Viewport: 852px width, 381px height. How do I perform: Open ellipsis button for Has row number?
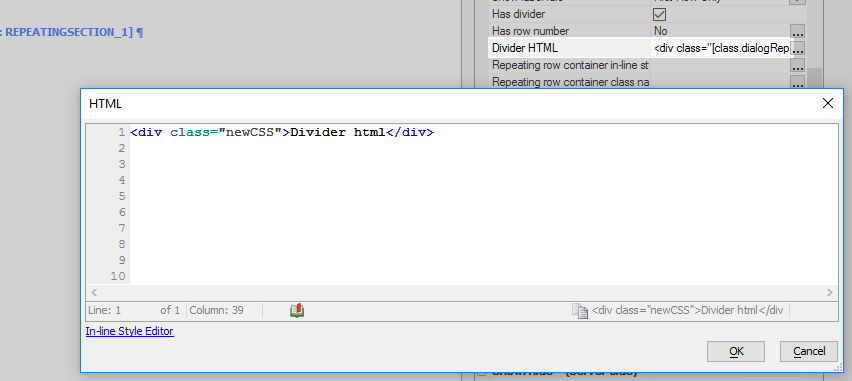(797, 31)
